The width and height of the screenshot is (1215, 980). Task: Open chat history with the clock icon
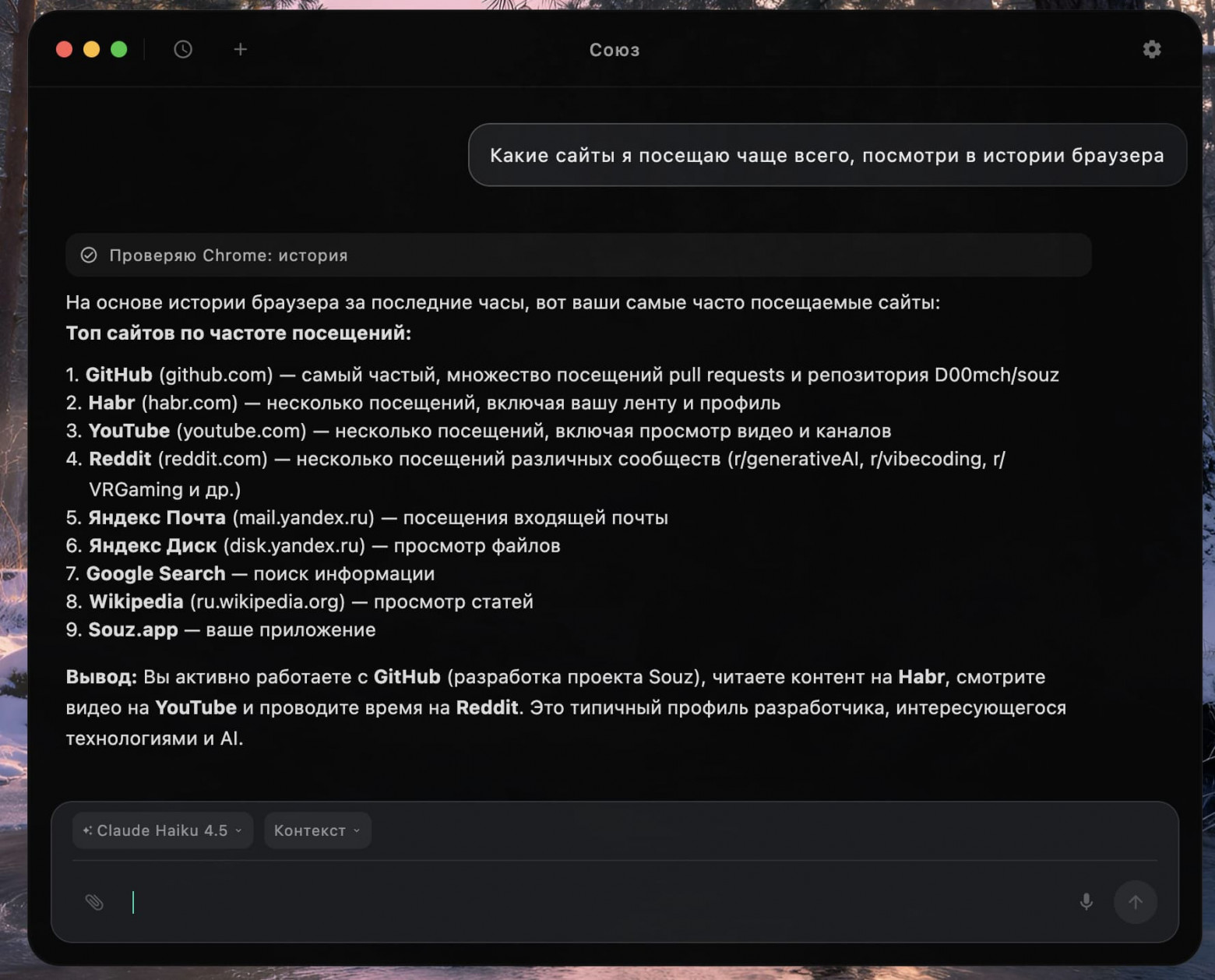pyautogui.click(x=182, y=49)
